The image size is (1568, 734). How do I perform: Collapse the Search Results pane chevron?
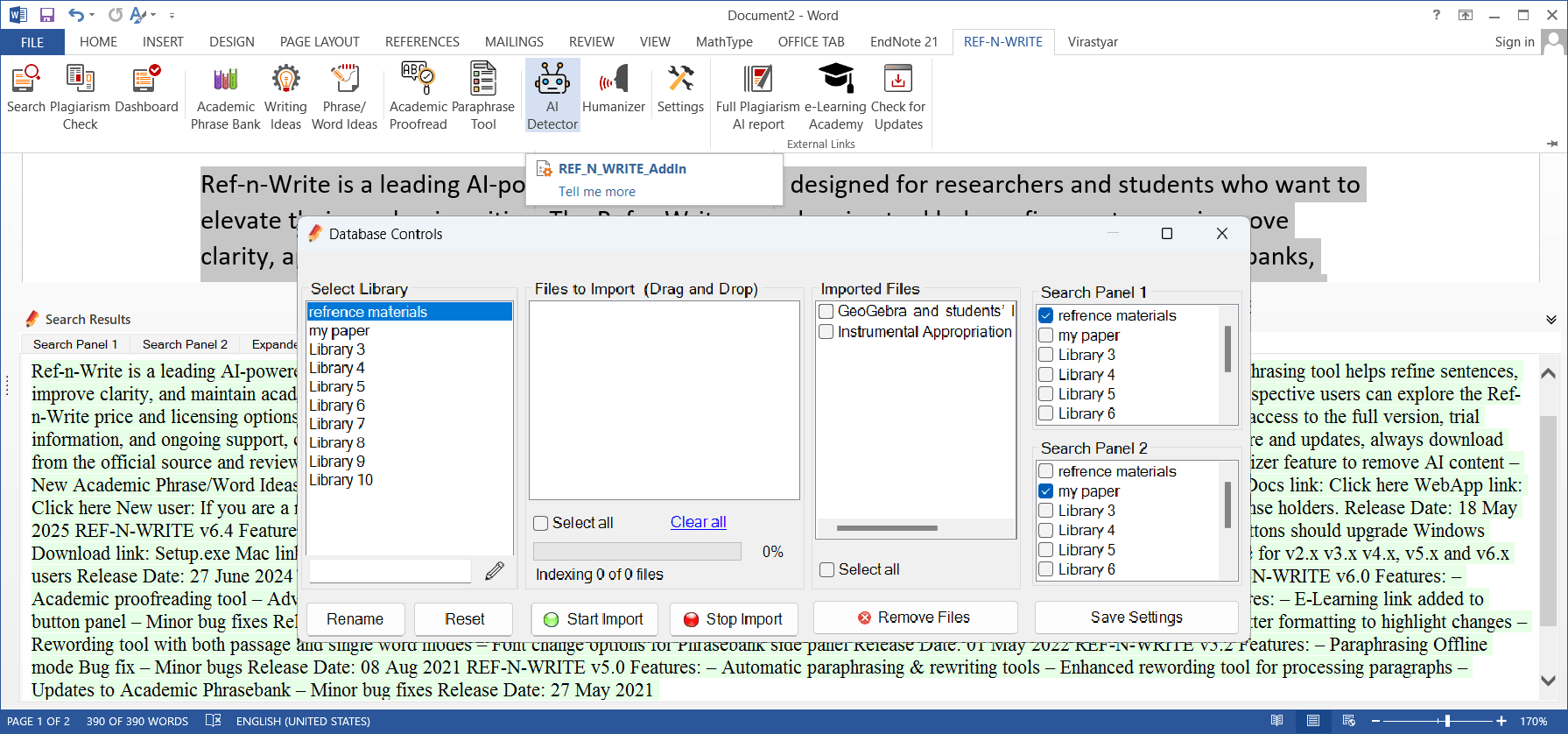[x=1550, y=320]
